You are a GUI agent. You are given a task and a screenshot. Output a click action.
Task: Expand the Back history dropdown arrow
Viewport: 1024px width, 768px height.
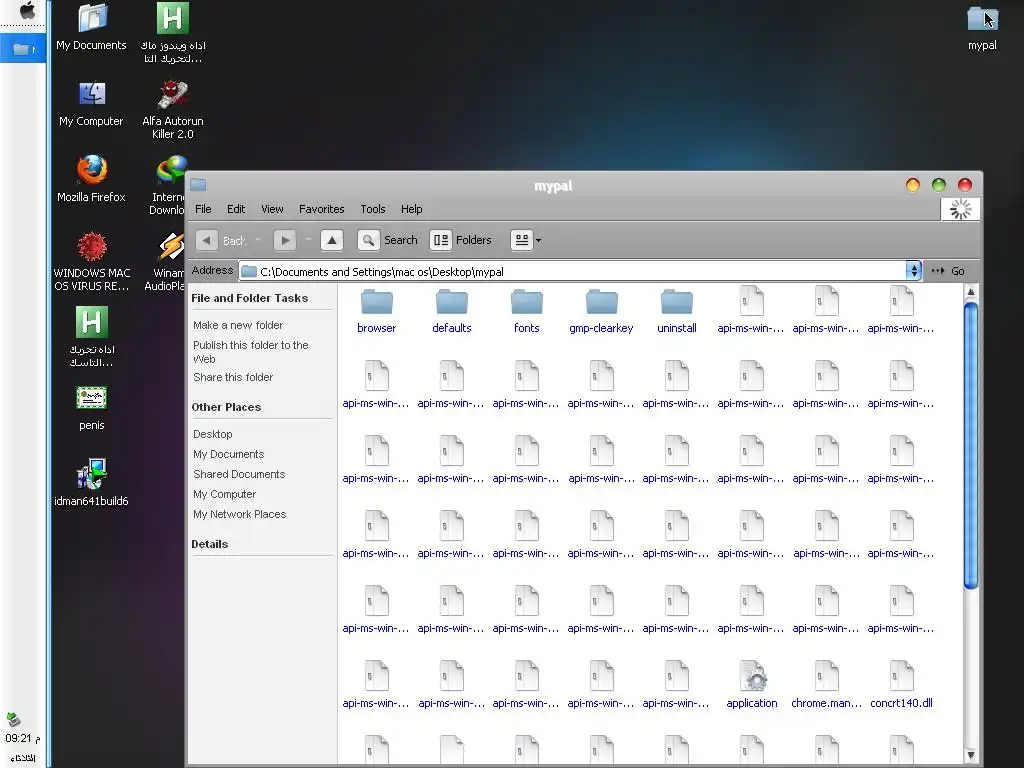[x=257, y=240]
